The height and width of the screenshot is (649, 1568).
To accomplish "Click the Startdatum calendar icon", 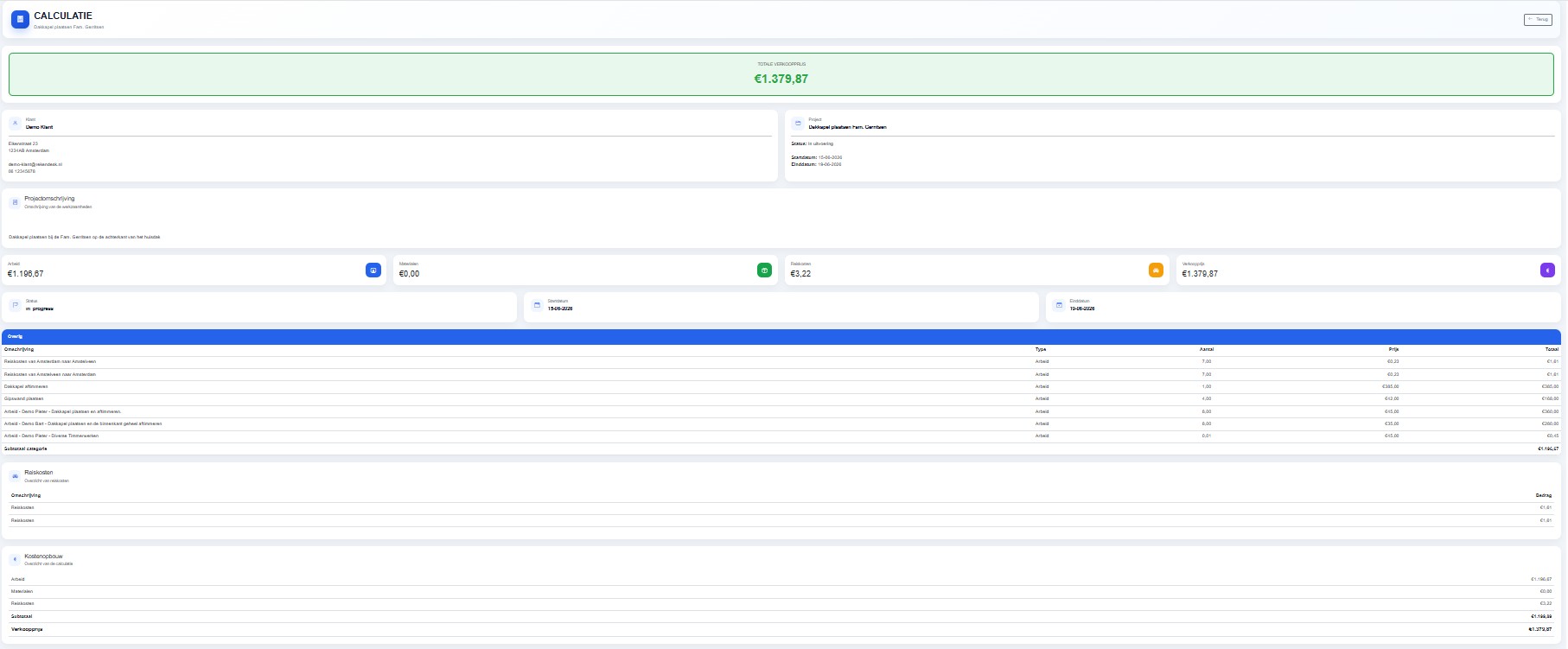I will coord(537,305).
